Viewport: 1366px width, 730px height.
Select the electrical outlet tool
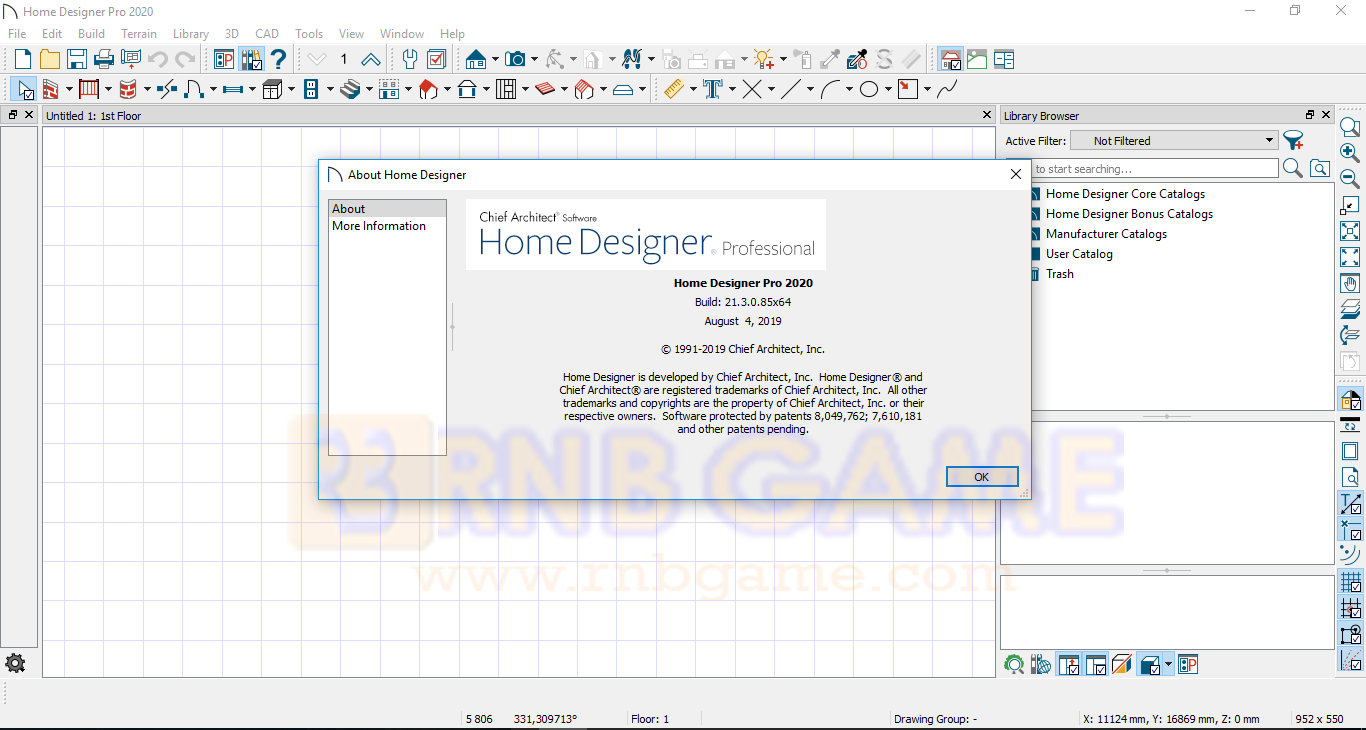coord(311,89)
